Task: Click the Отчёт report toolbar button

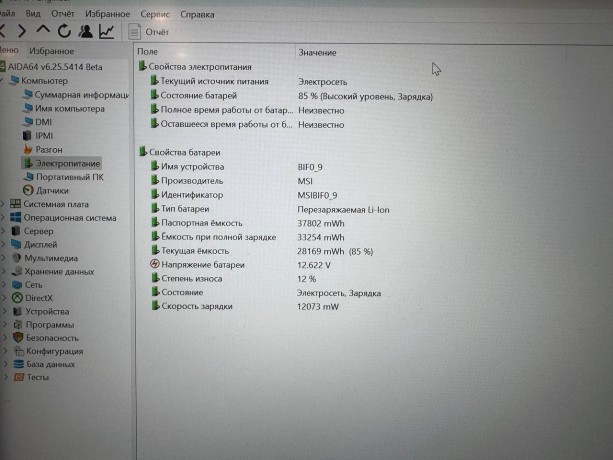Action: click(149, 32)
